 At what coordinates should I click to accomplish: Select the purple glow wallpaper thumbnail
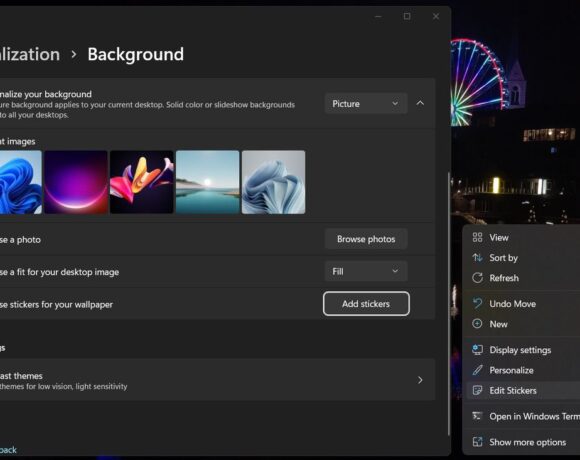[x=76, y=182]
